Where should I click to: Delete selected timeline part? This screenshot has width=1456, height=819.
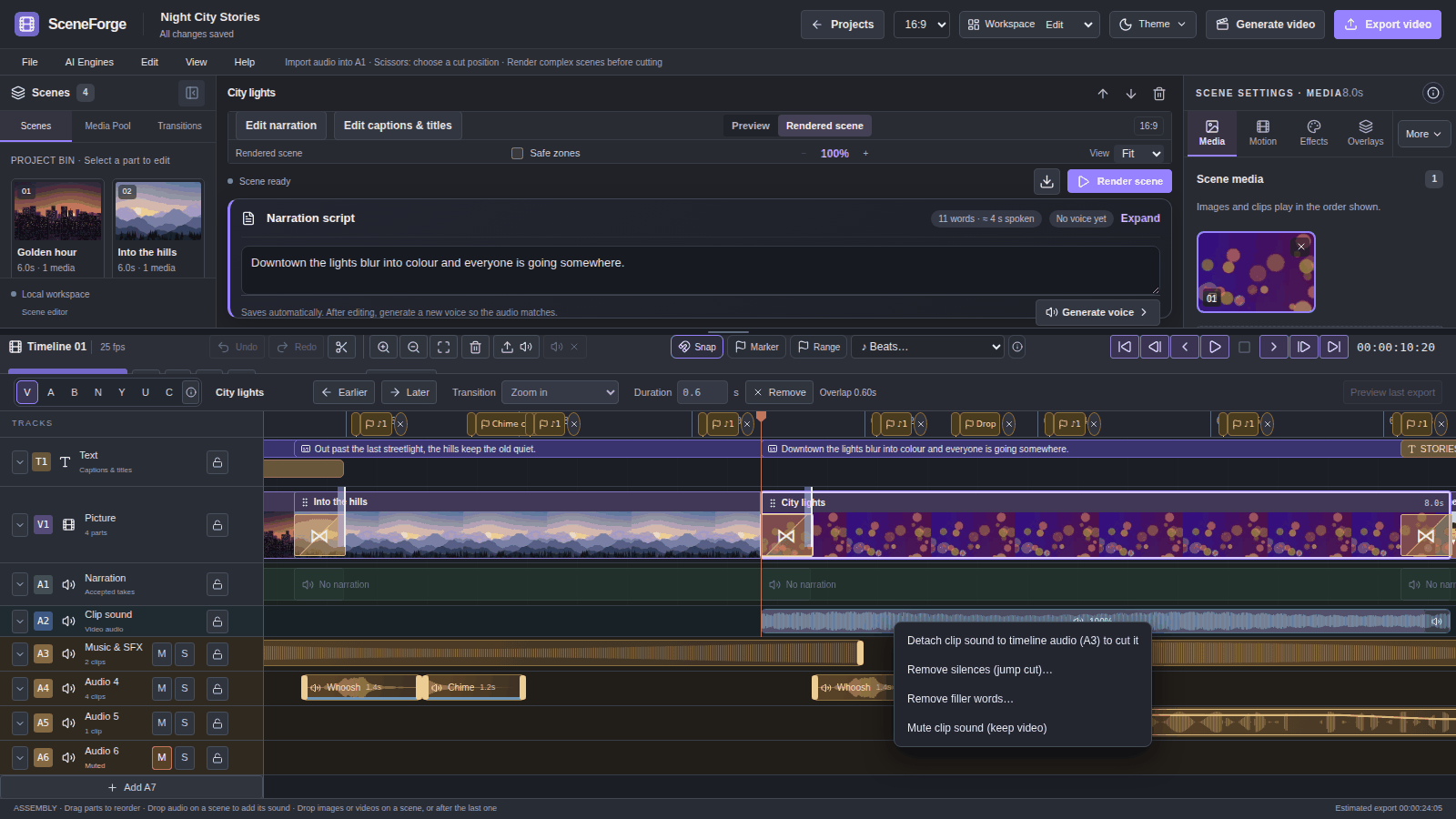pos(475,347)
